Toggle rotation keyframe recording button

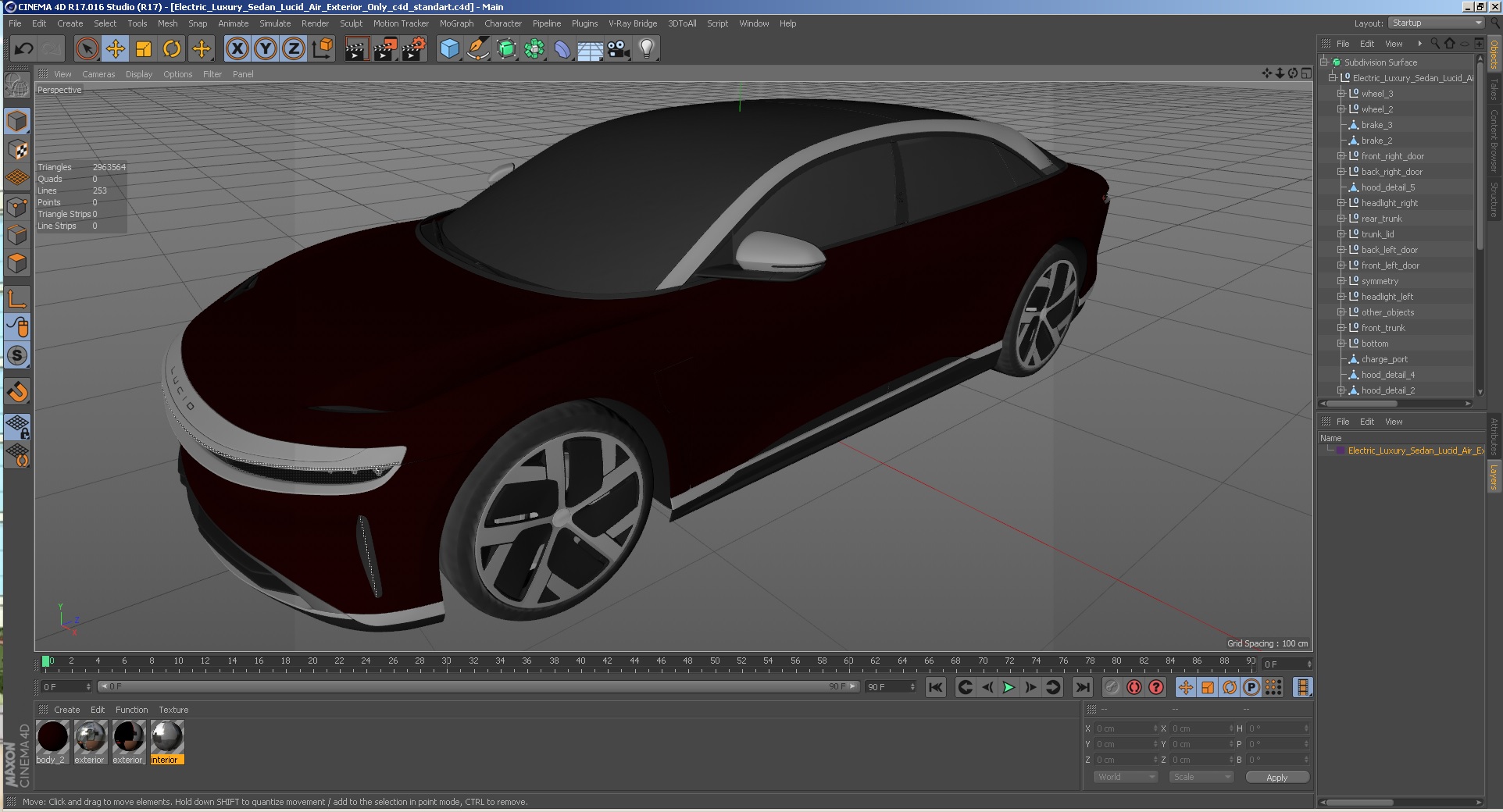1230,687
